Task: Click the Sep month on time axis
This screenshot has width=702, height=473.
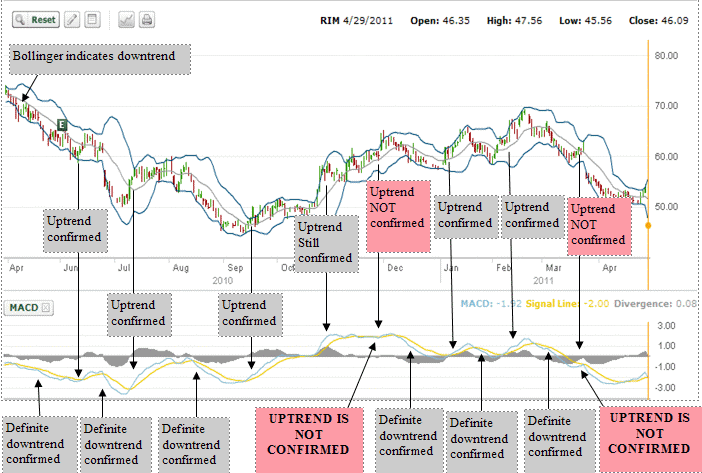Action: click(x=235, y=268)
